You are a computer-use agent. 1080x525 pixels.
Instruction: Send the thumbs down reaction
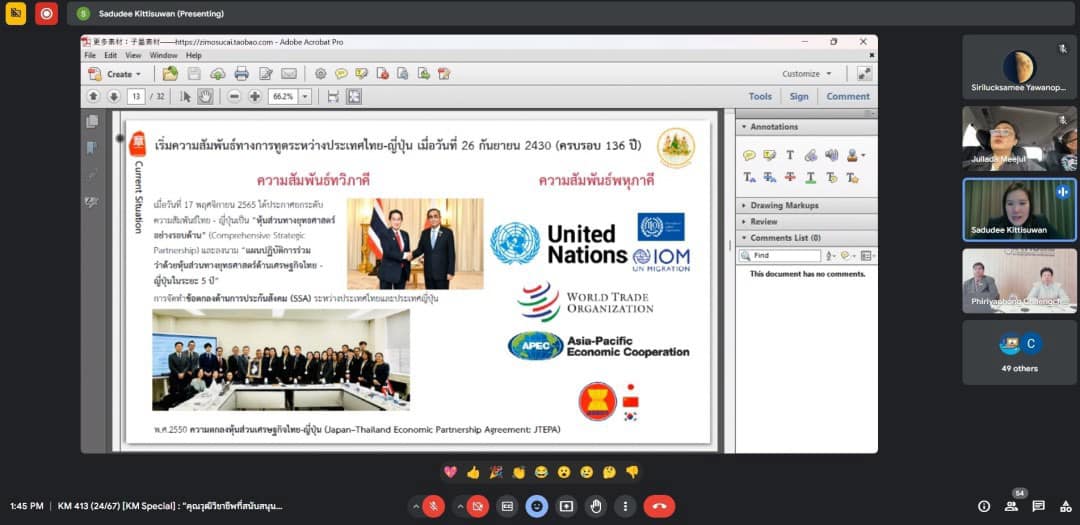point(632,472)
